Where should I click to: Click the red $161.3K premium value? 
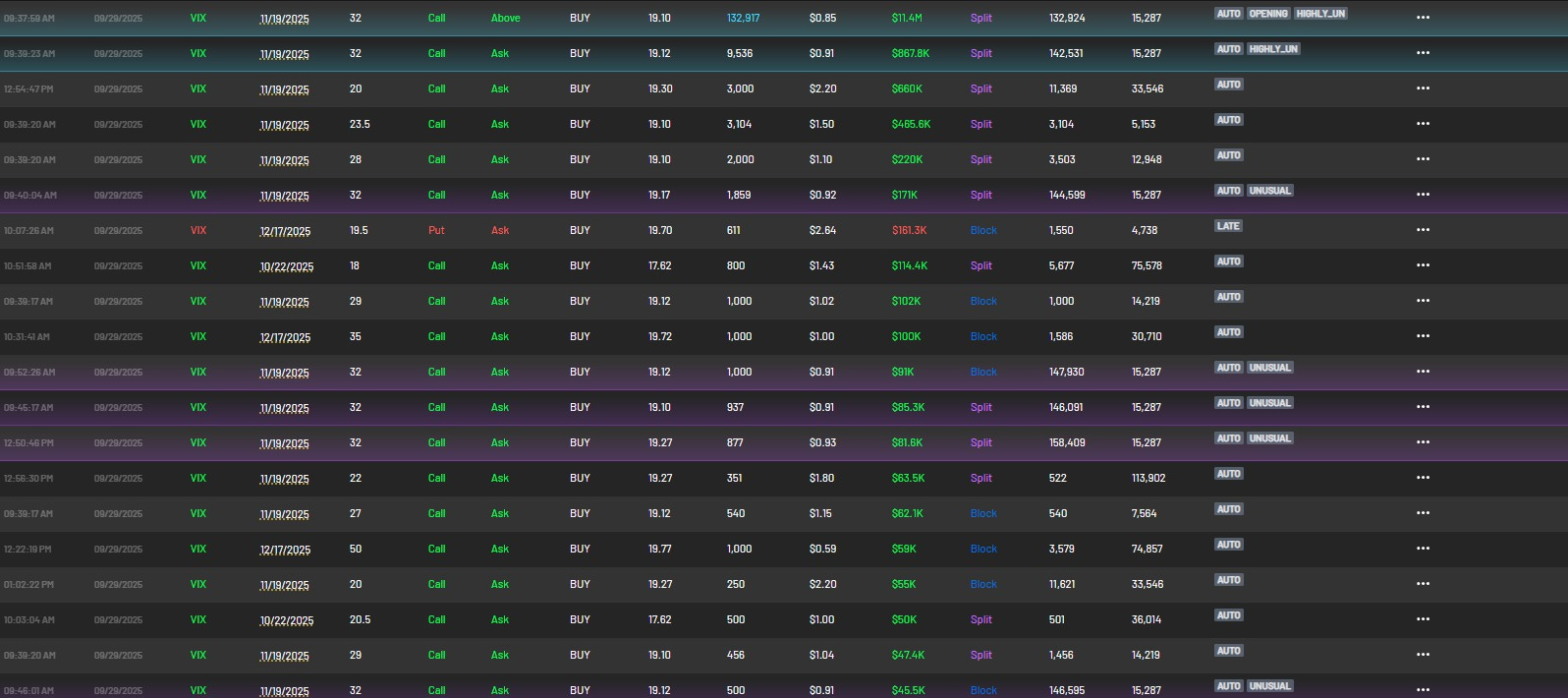909,230
